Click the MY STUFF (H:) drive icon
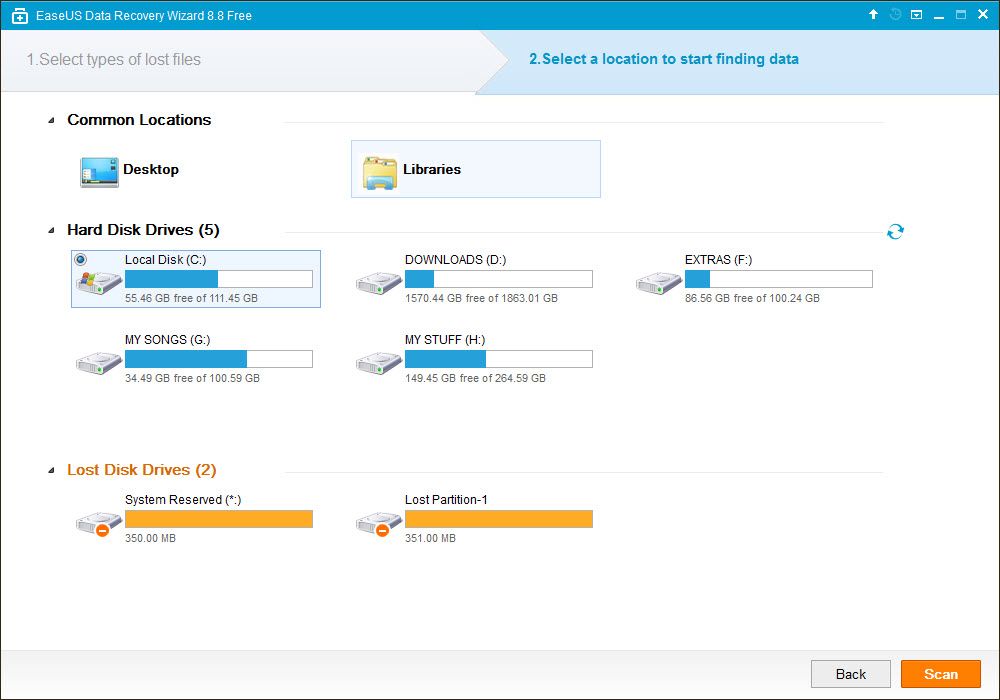1000x700 pixels. click(x=379, y=363)
